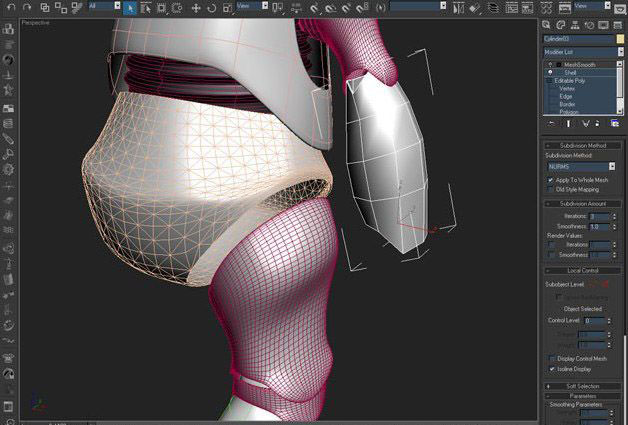Pin the modifier stack
Viewport: 628px width, 425px height.
[551, 124]
